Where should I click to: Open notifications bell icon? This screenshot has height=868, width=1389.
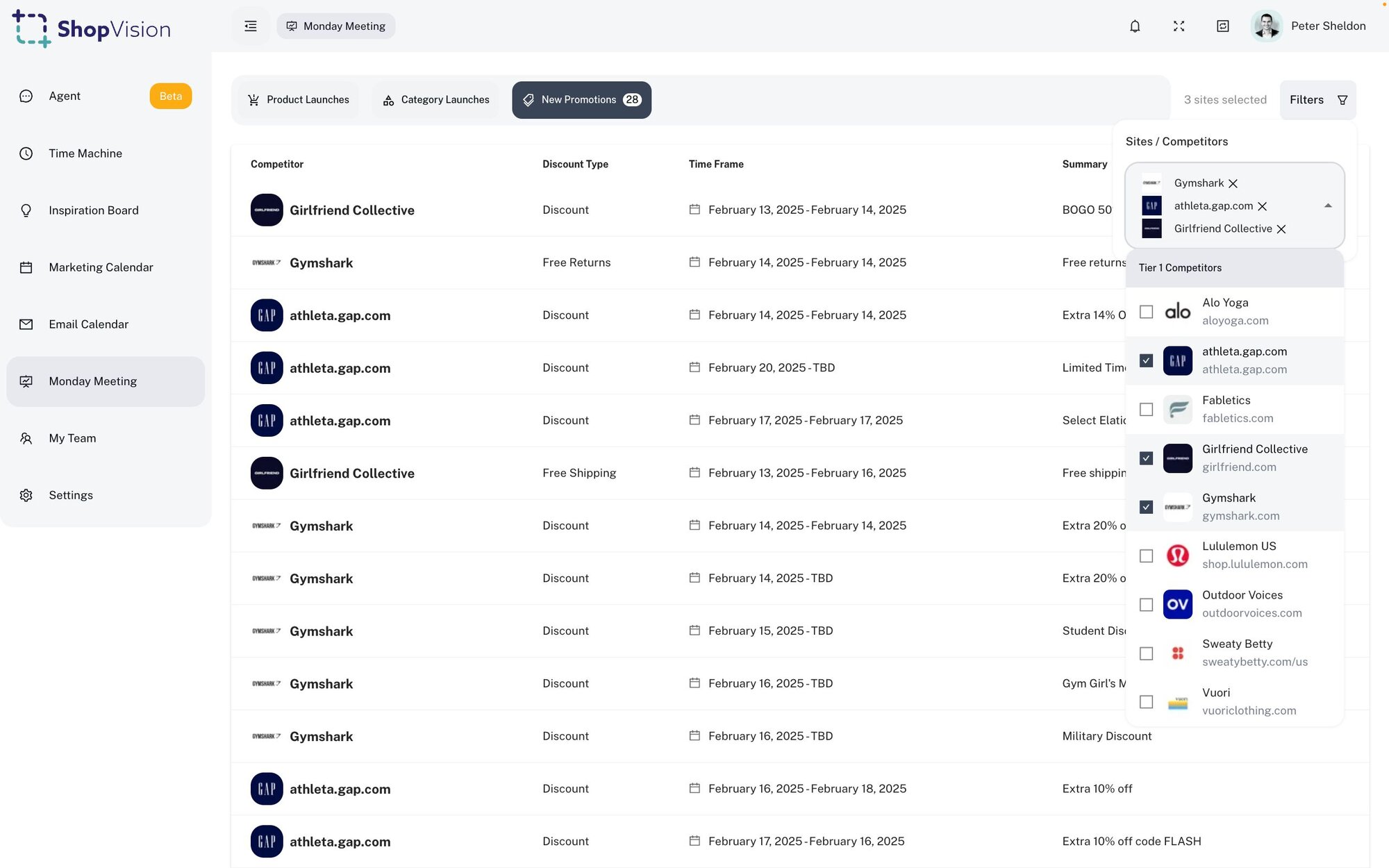click(x=1135, y=26)
